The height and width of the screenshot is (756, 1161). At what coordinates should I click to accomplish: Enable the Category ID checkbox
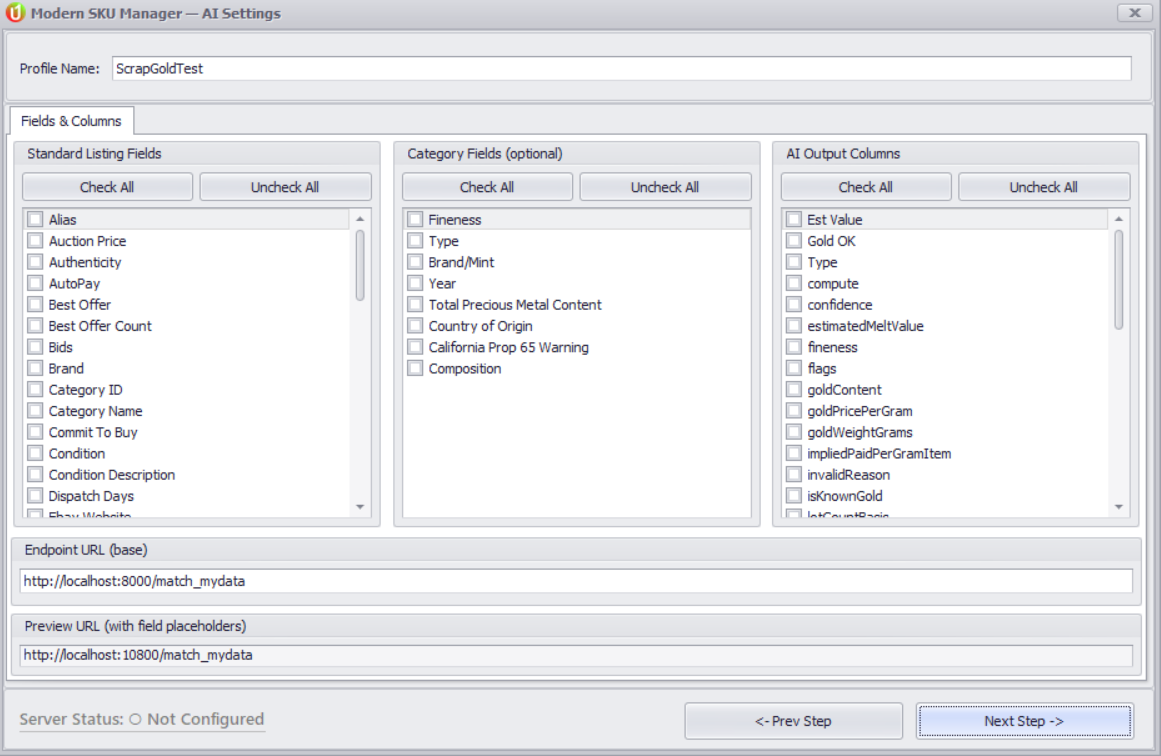(36, 389)
